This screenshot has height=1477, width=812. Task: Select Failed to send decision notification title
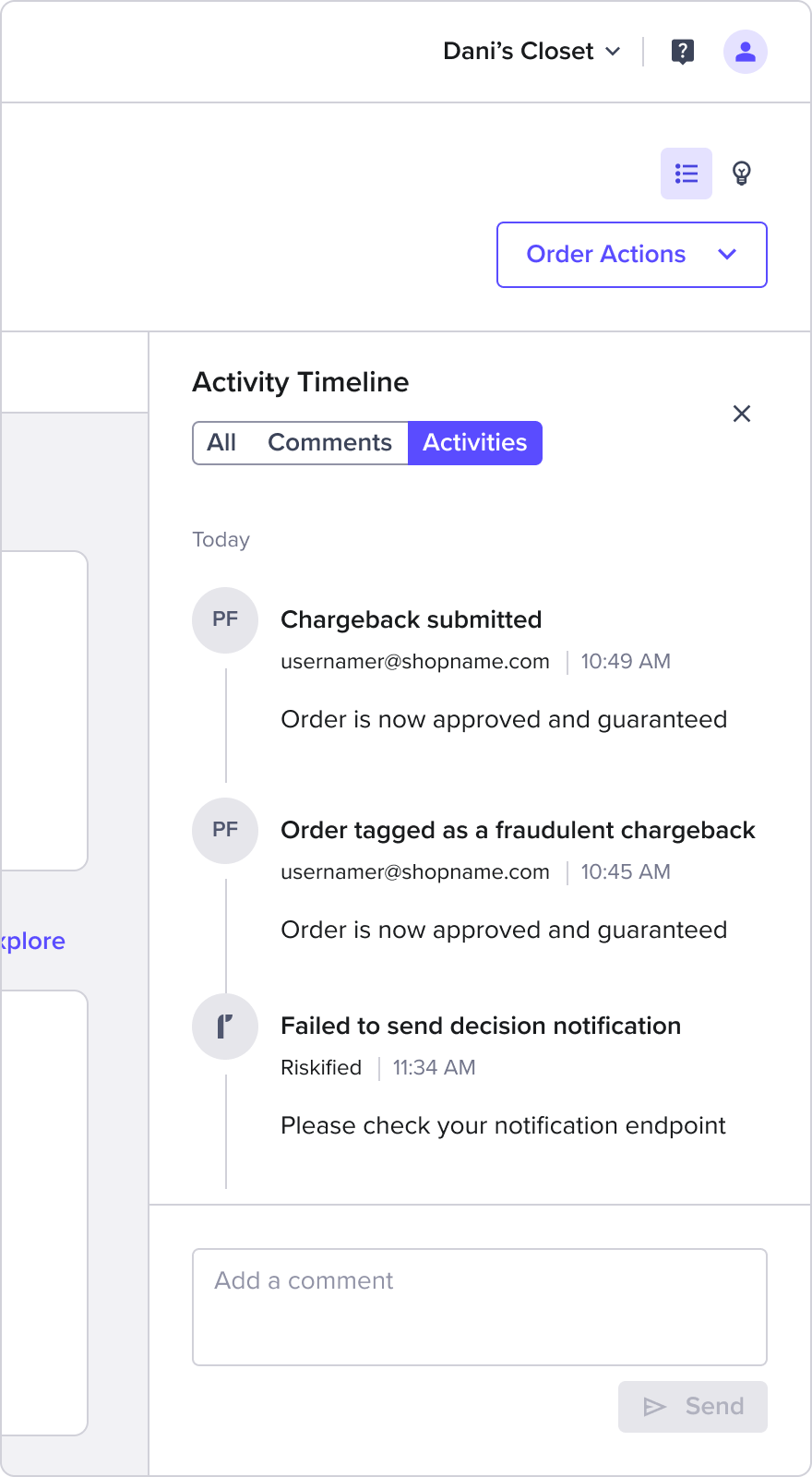pos(481,1027)
